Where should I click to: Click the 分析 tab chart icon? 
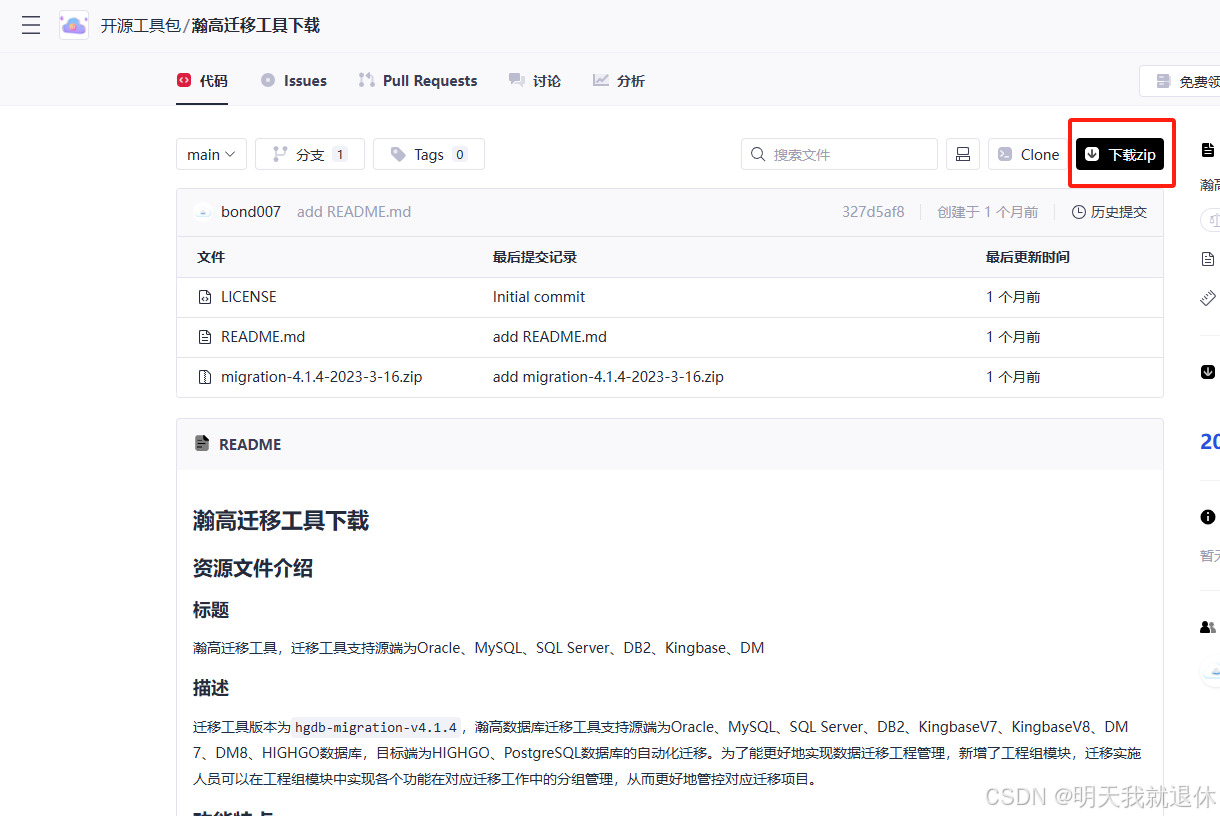tap(601, 80)
